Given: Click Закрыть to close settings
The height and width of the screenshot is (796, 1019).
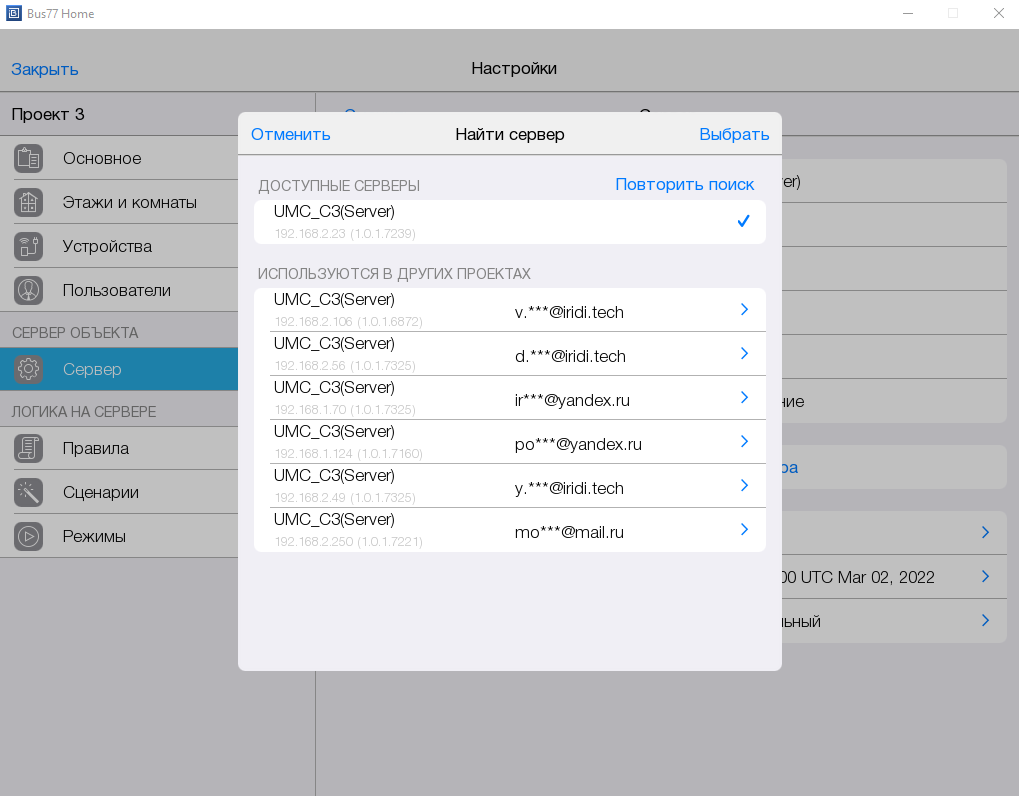Looking at the screenshot, I should [45, 69].
